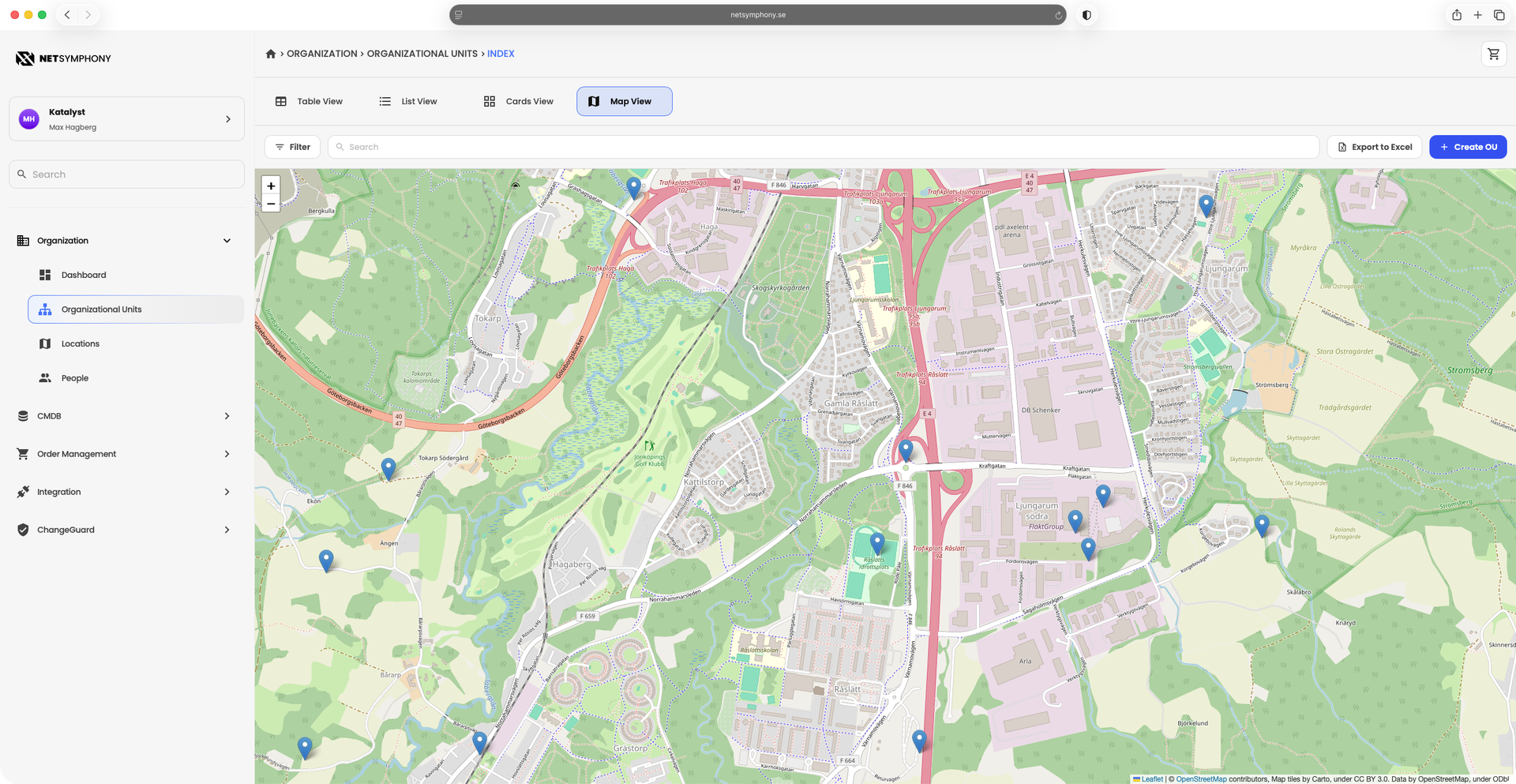Click the Create OU button
This screenshot has width=1516, height=784.
(x=1468, y=147)
